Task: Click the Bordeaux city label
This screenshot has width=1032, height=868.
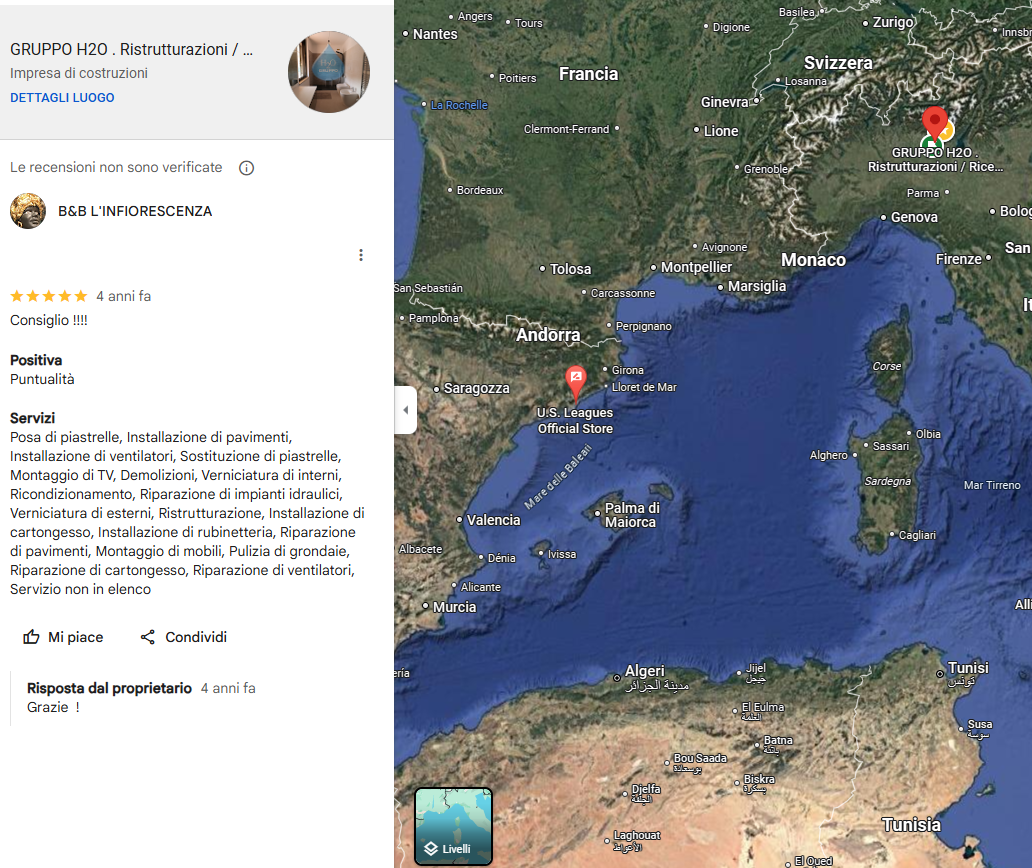Action: [480, 190]
